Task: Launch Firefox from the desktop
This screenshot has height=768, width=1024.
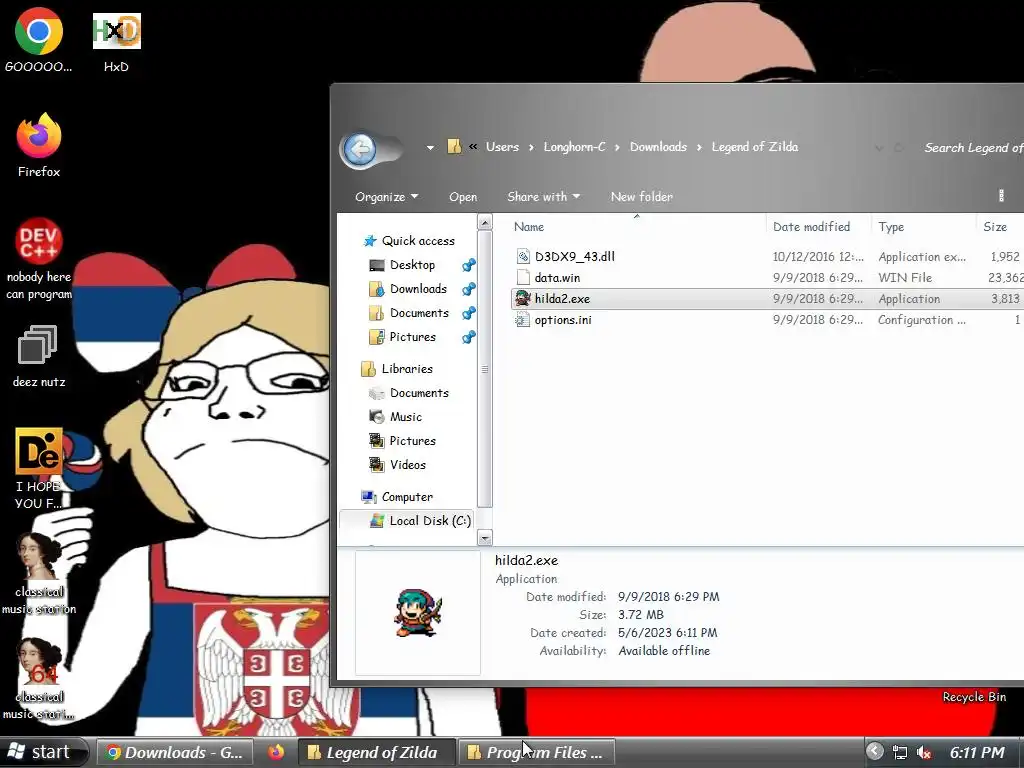Action: click(x=39, y=145)
